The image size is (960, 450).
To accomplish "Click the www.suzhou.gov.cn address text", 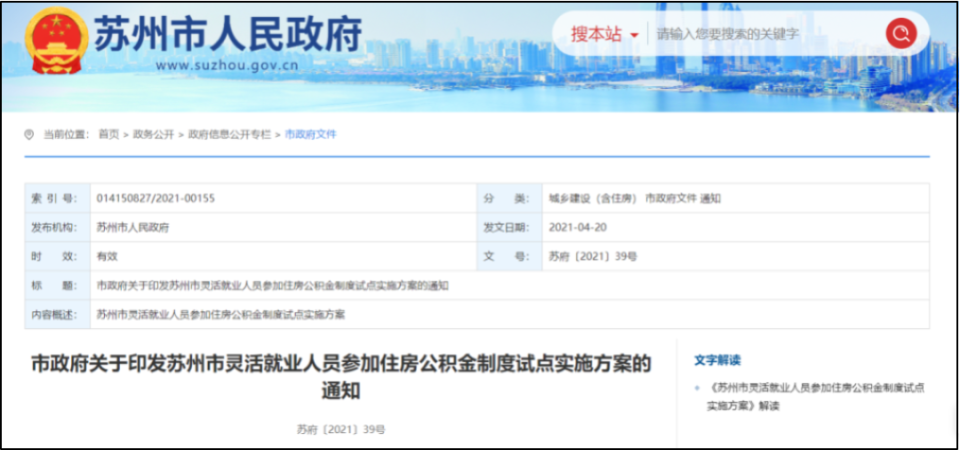I will 227,65.
